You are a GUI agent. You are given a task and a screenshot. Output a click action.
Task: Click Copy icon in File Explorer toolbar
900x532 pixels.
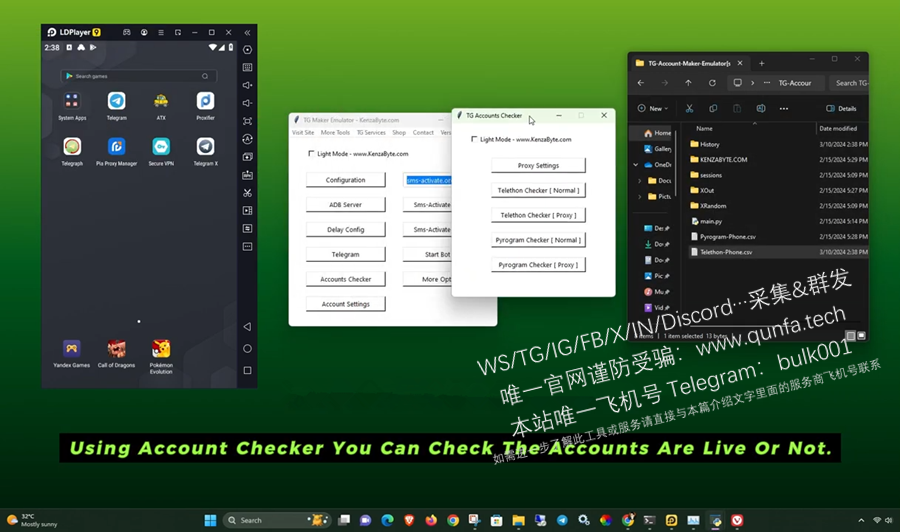click(713, 108)
